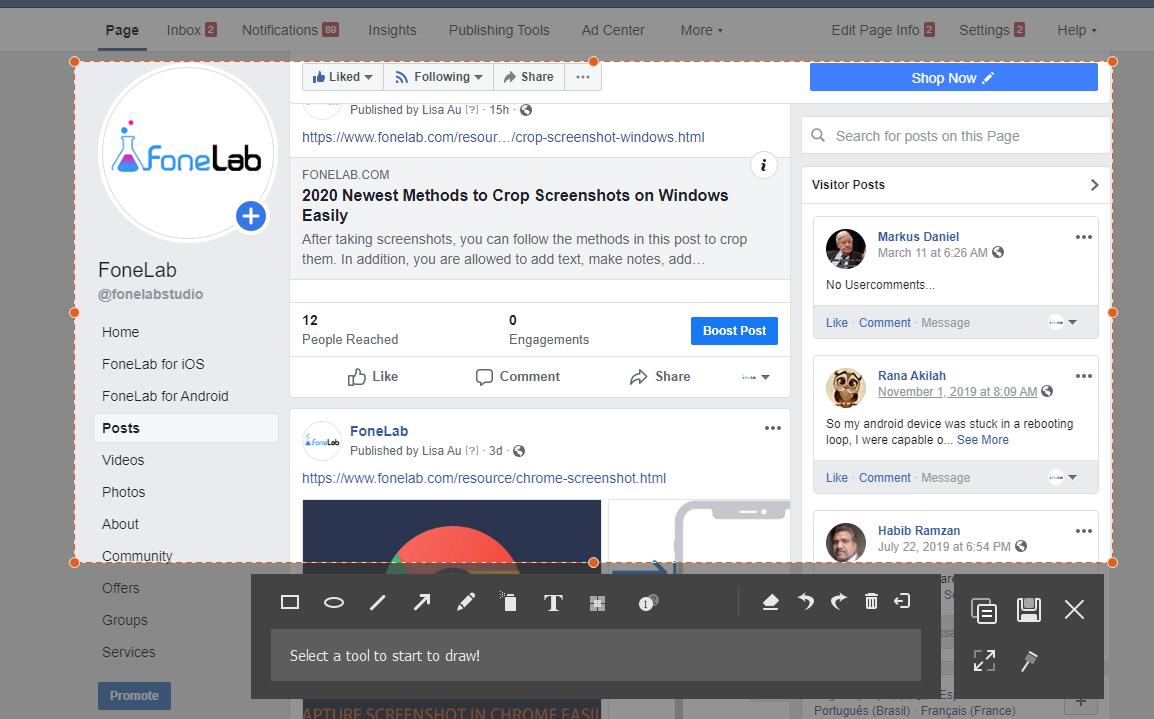The image size is (1154, 719).
Task: Undo the last drawing action
Action: 806,602
